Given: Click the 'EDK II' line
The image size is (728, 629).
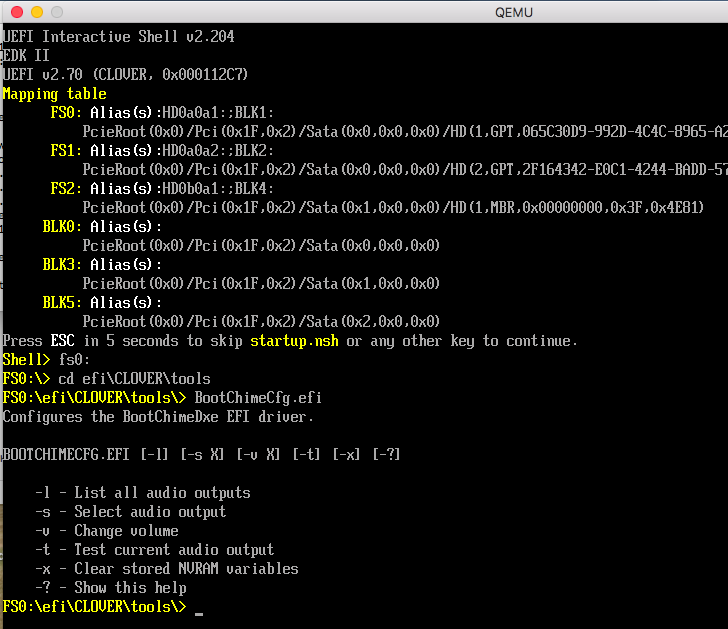Looking at the screenshot, I should (26, 56).
